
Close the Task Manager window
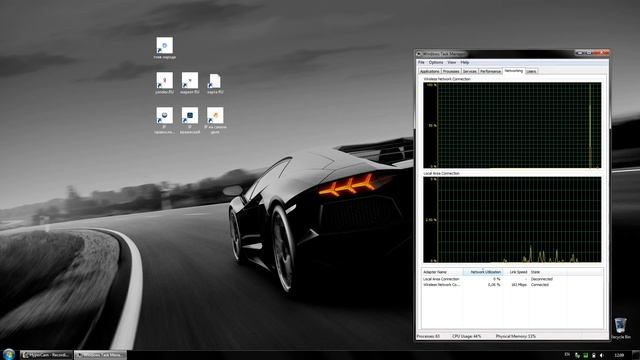(x=601, y=53)
